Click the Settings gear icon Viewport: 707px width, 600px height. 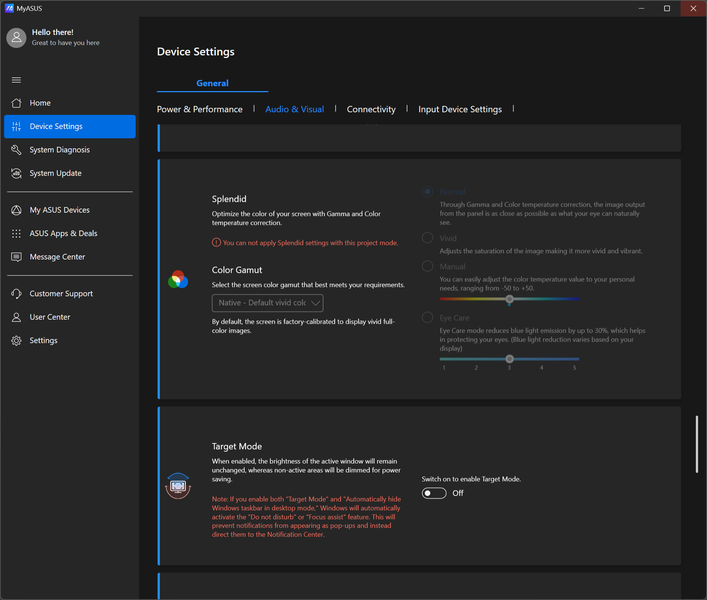click(16, 341)
